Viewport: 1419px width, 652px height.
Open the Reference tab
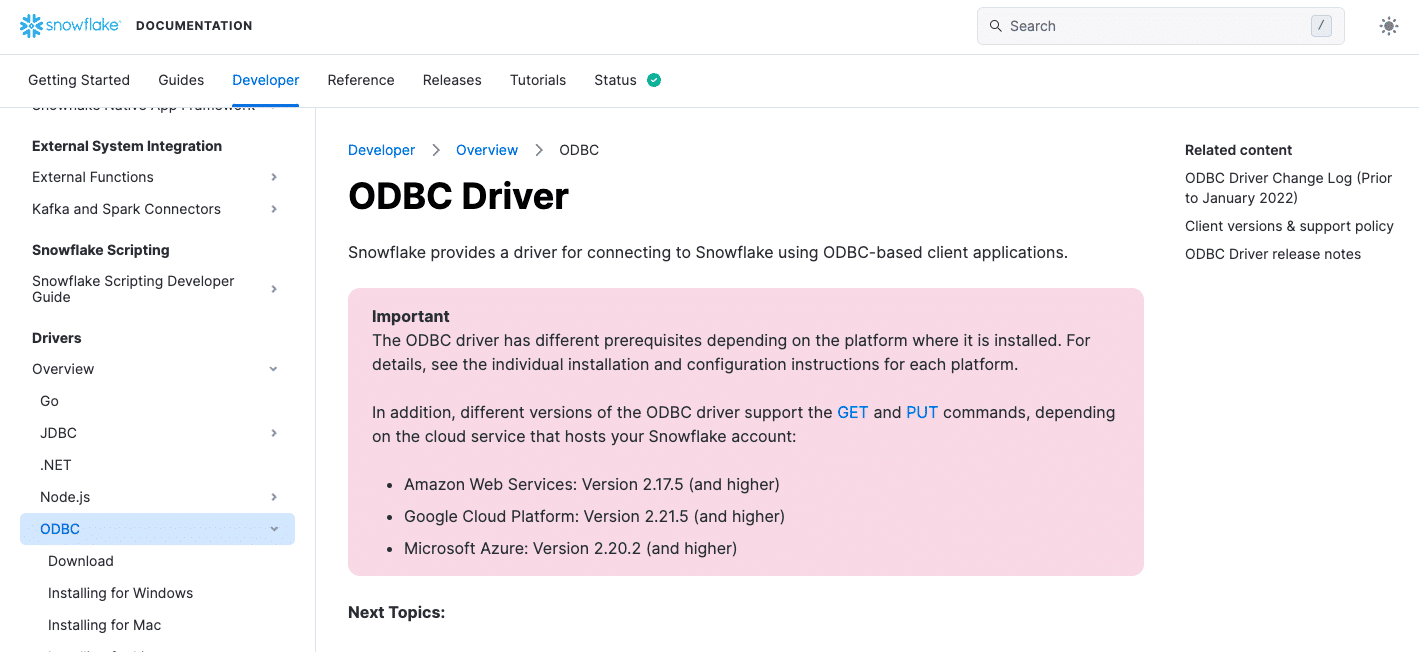[361, 80]
